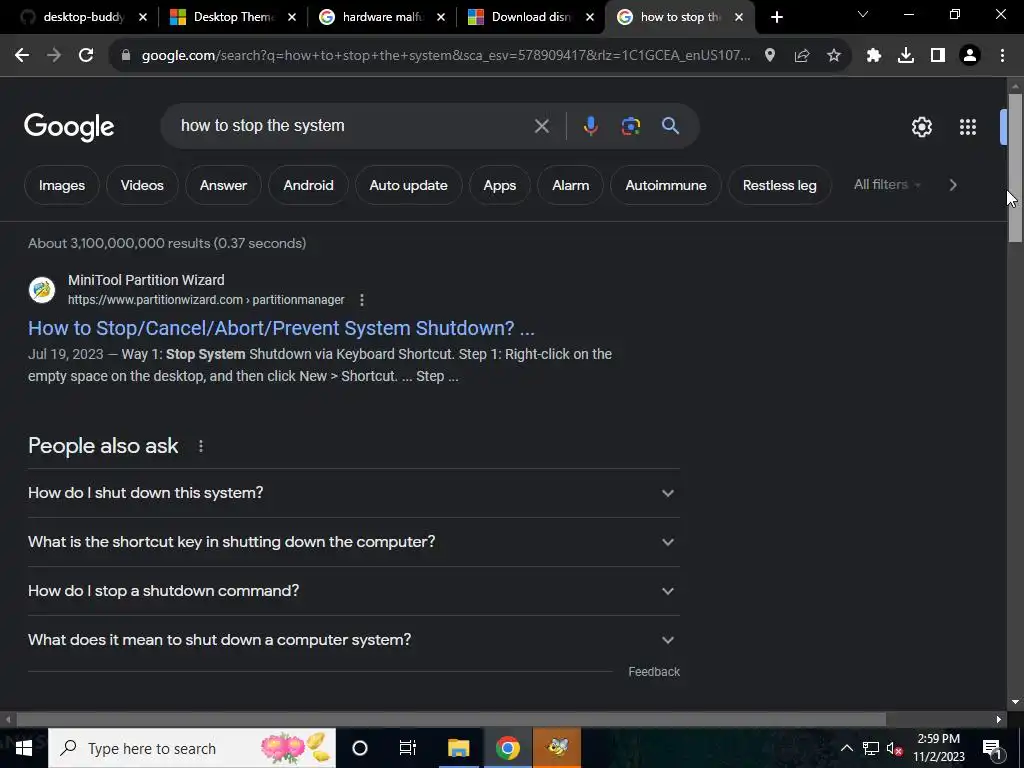Open the network icon in the system tray

(871, 748)
